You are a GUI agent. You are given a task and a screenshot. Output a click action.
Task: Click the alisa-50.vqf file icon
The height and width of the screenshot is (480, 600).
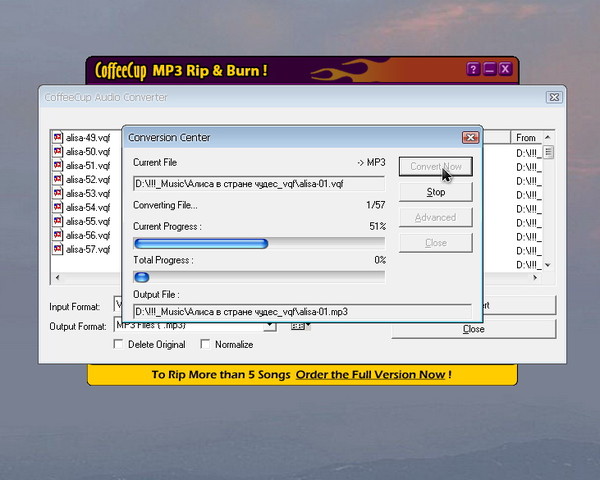tap(58, 151)
